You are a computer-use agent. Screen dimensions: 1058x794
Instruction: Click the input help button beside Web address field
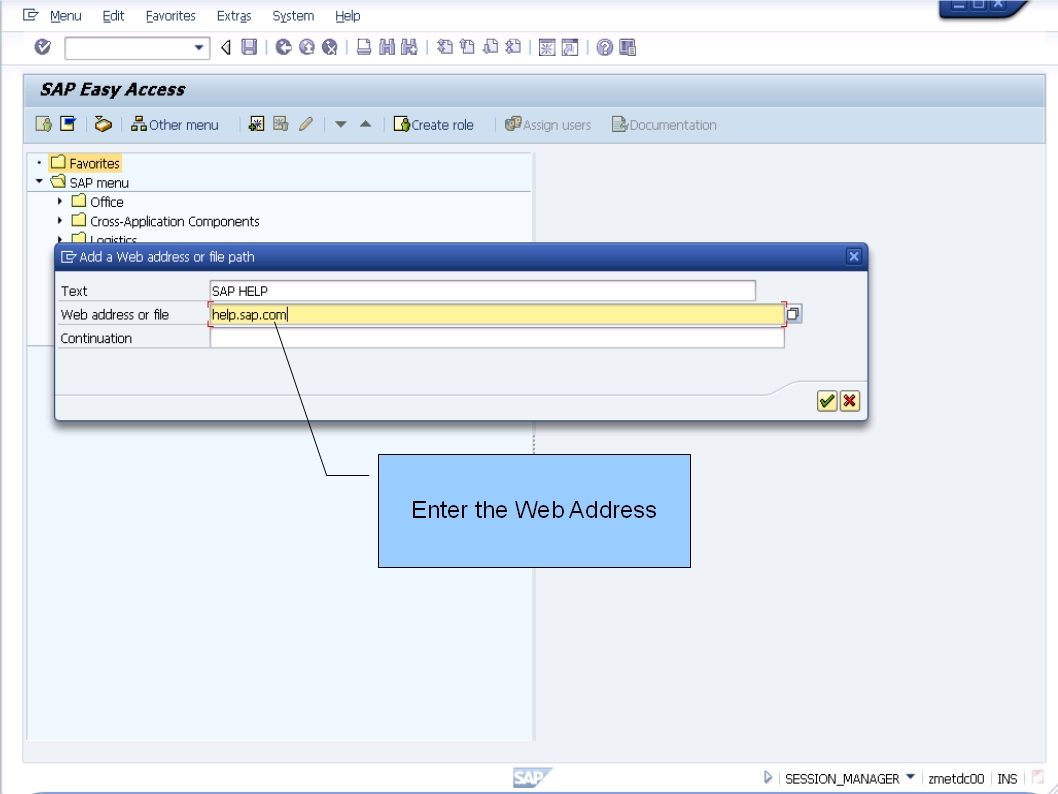pos(794,314)
